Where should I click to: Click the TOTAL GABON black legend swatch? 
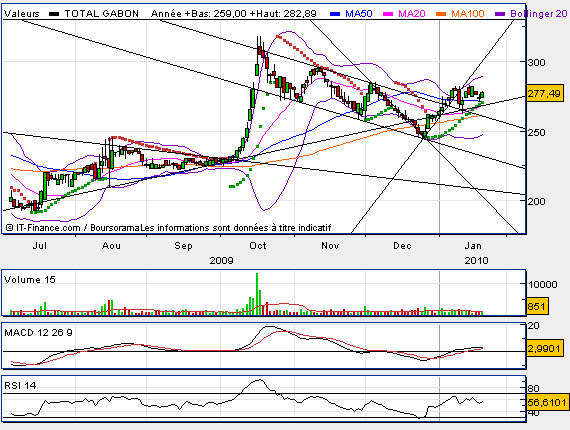coord(54,14)
